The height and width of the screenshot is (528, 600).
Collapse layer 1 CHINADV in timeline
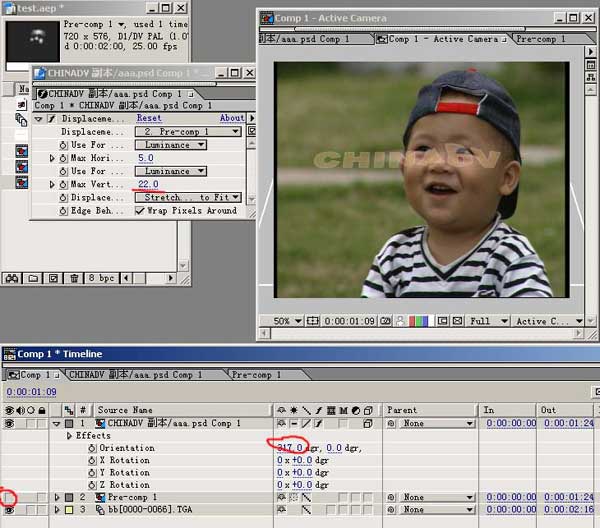pos(57,424)
